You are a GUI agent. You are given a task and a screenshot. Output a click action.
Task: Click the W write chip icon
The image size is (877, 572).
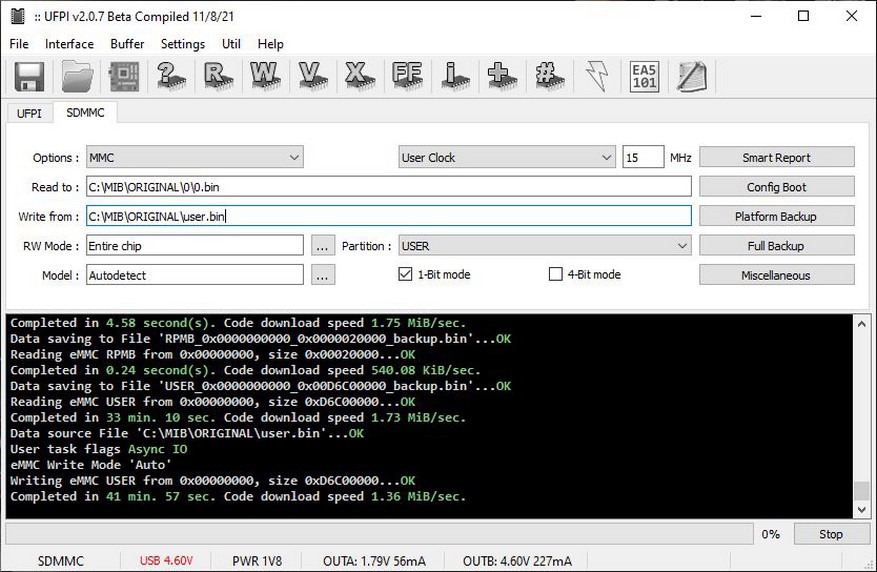[265, 77]
